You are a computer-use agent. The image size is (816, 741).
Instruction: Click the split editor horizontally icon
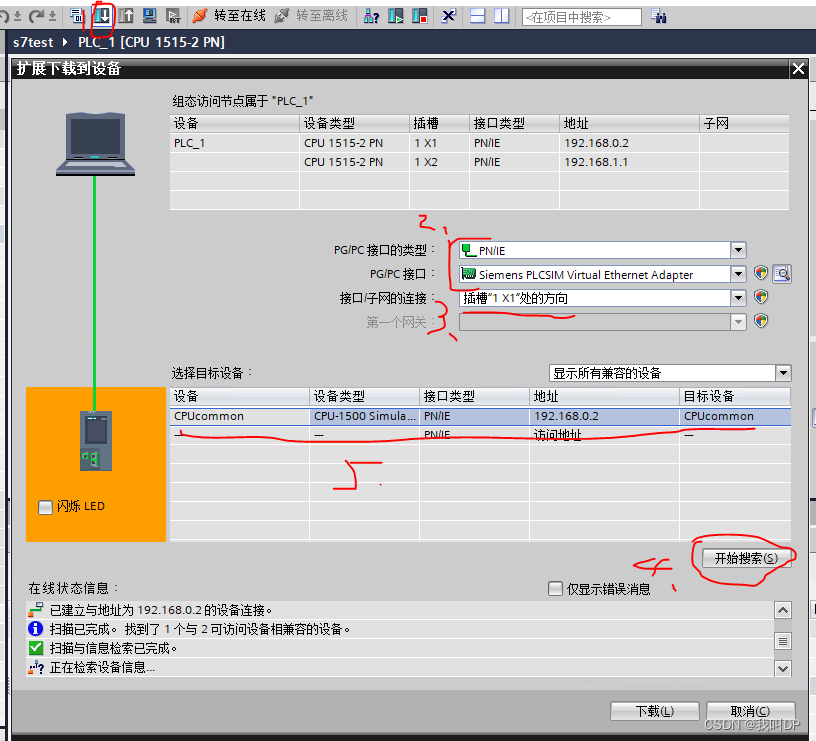click(478, 16)
